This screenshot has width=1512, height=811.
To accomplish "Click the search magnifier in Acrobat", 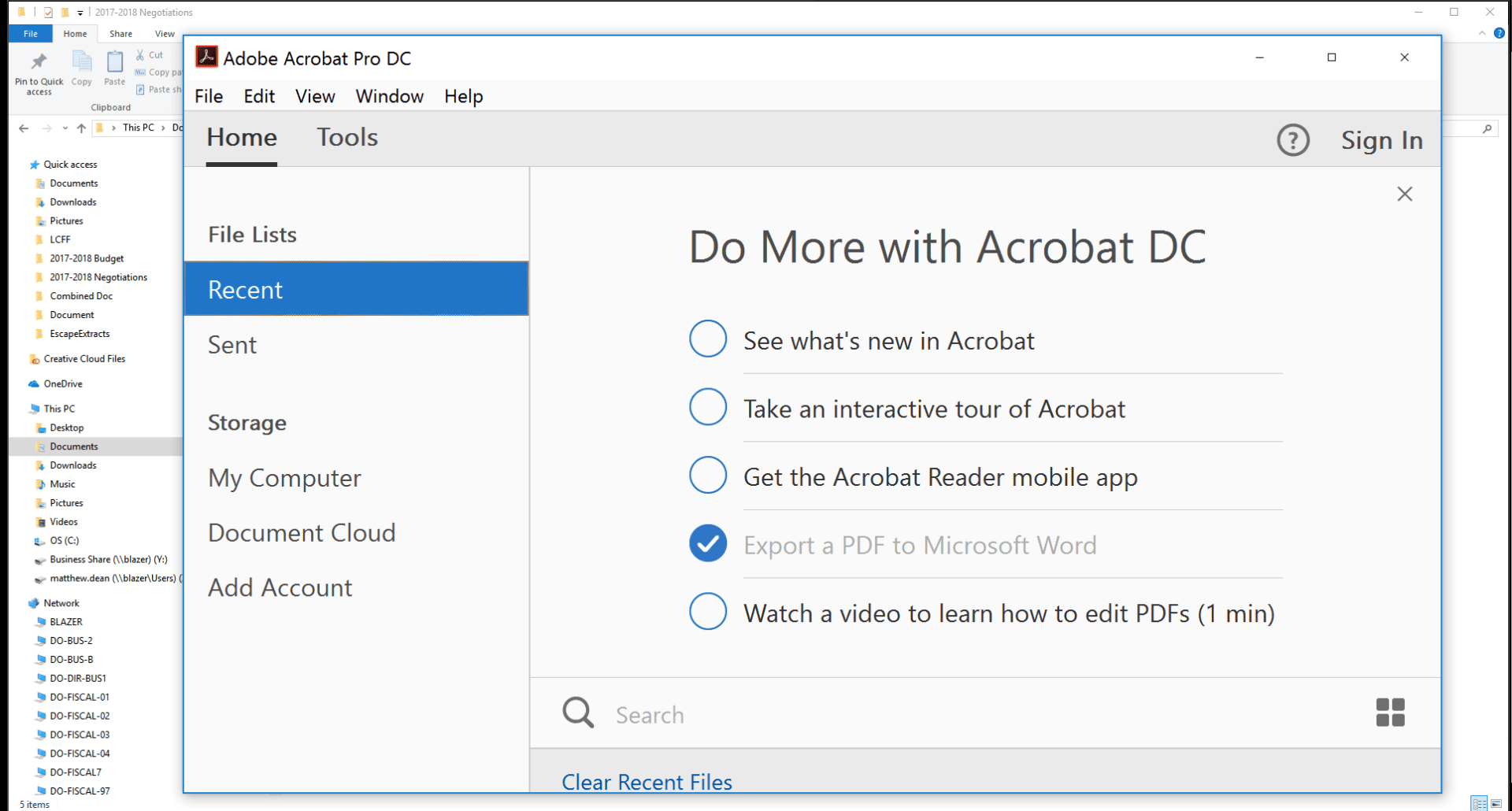I will (577, 713).
